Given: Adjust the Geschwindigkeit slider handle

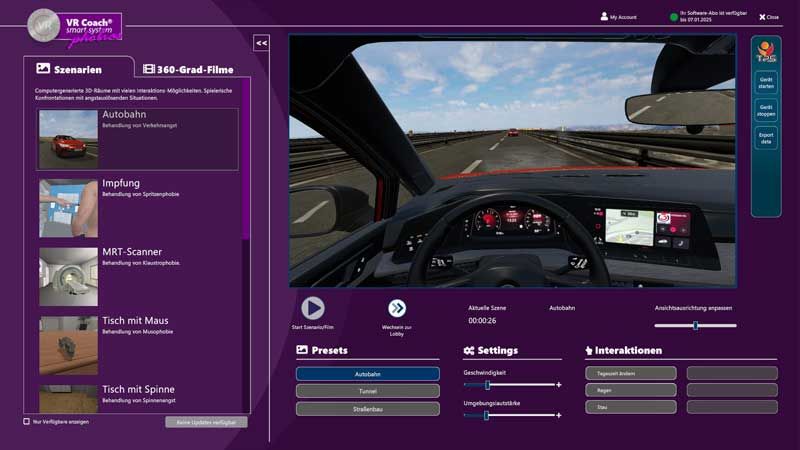Looking at the screenshot, I should point(487,385).
